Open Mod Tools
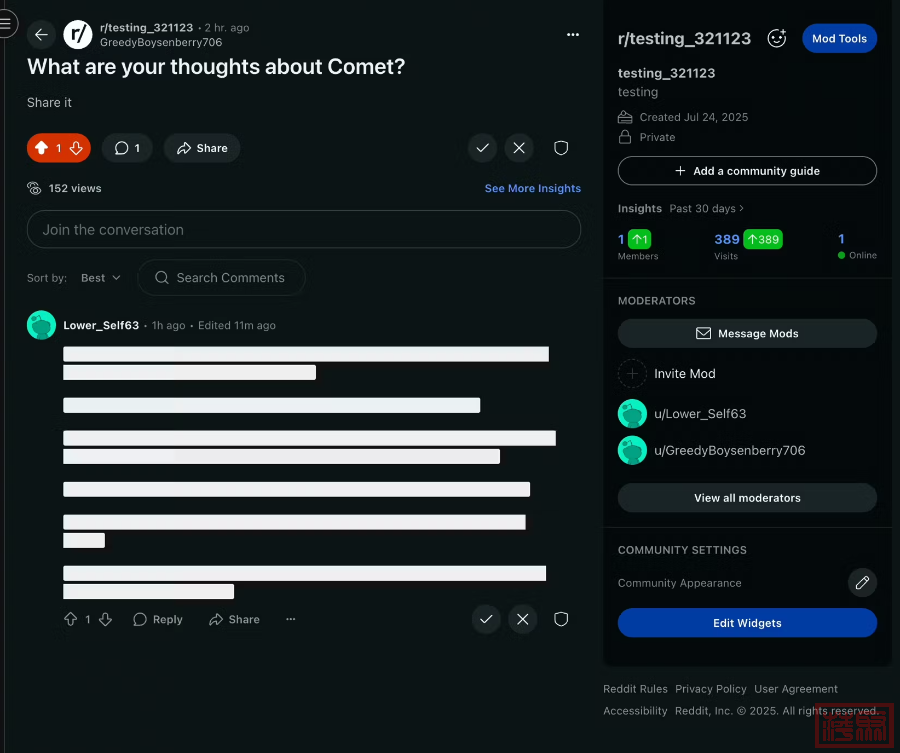This screenshot has width=900, height=753. coord(839,39)
